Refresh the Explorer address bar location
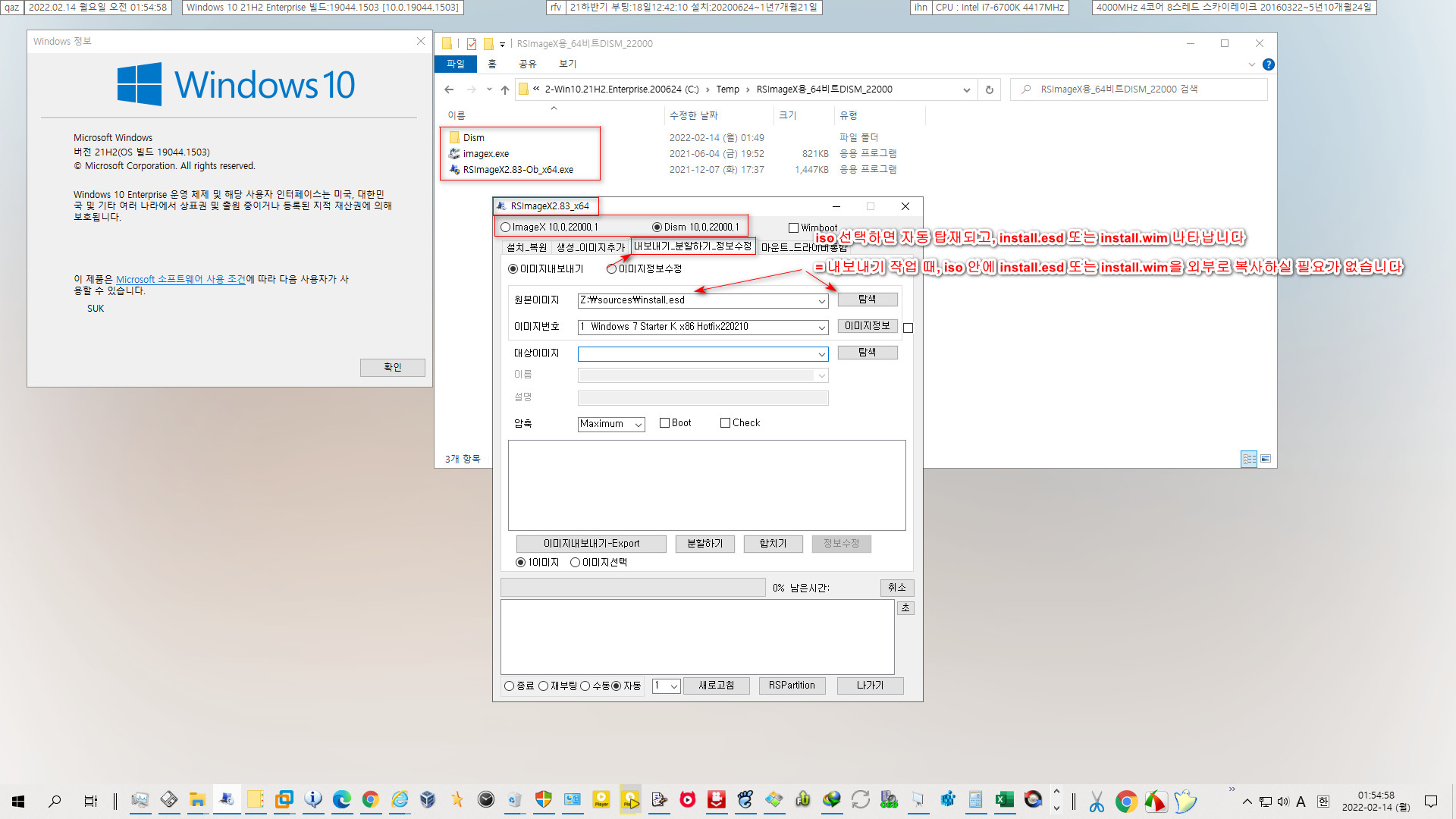This screenshot has height=819, width=1456. coord(989,89)
